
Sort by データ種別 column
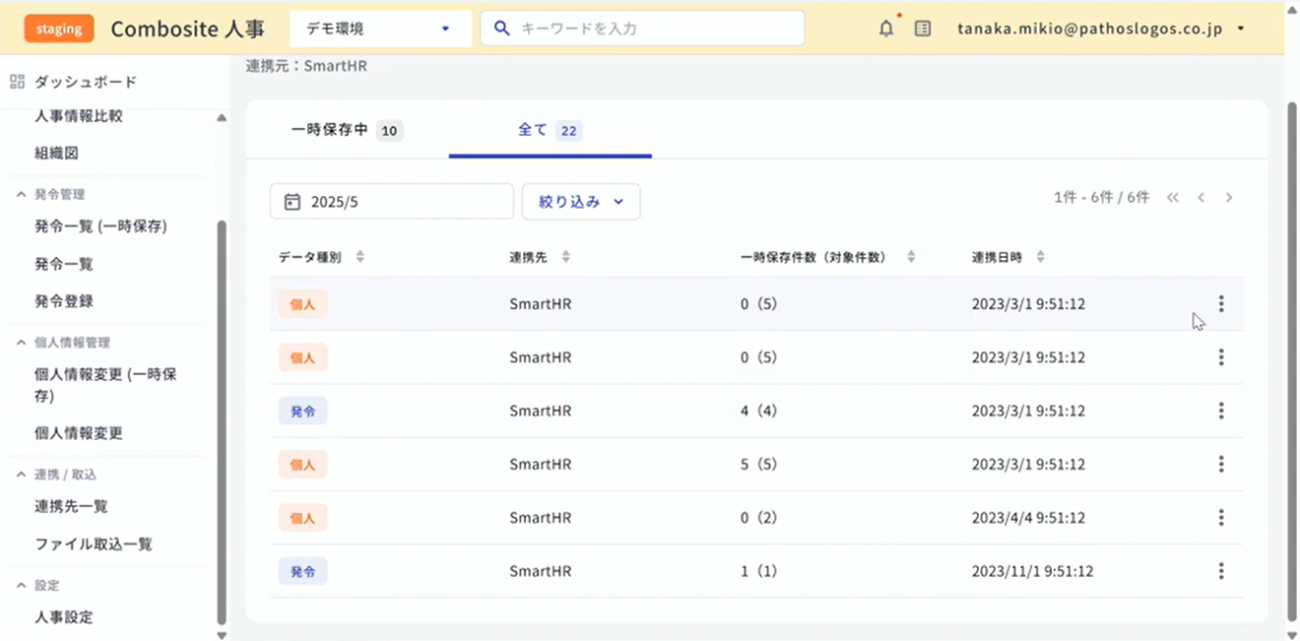360,257
